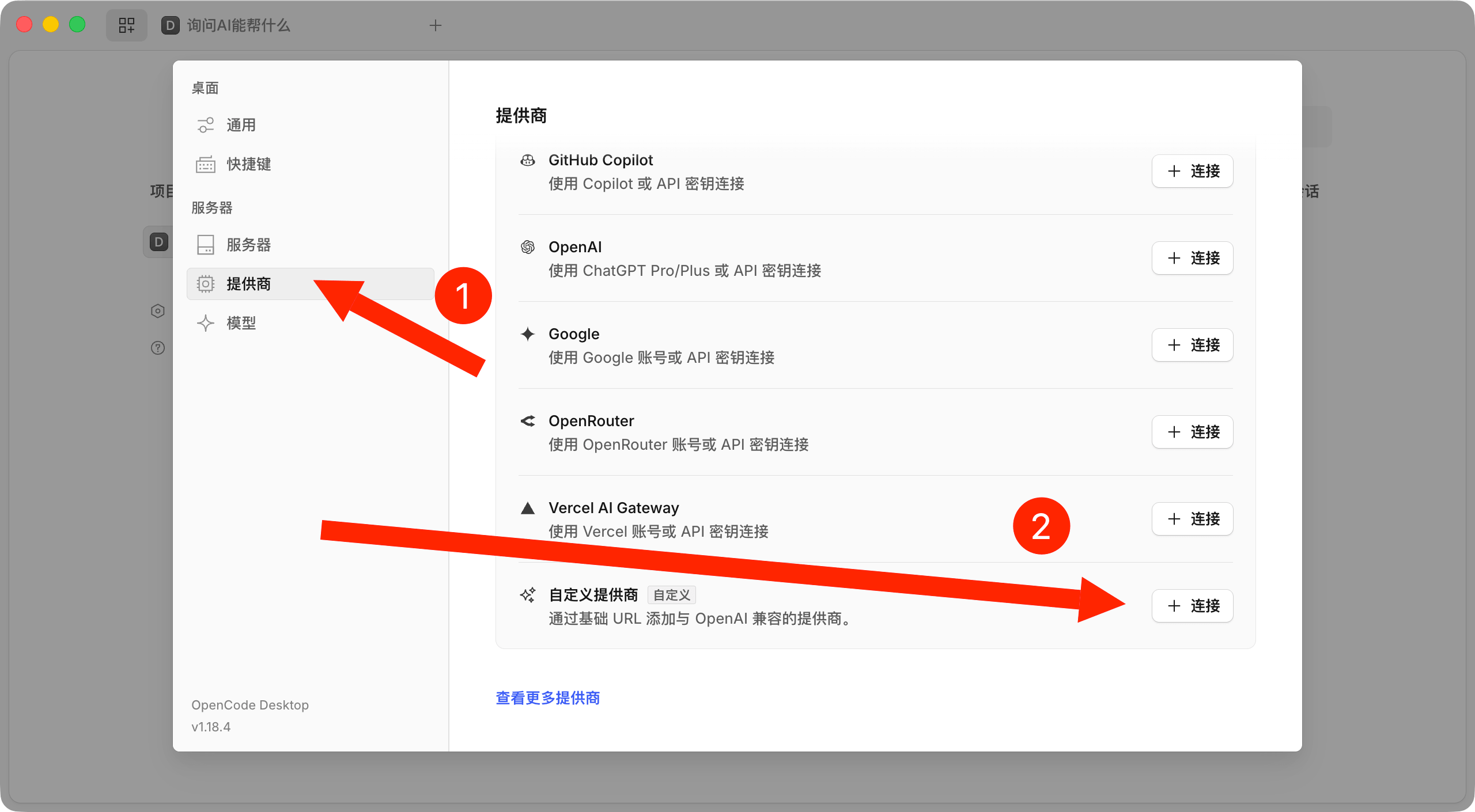This screenshot has height=812, width=1475.
Task: Click the 桌面 section header in the sidebar
Action: [x=205, y=88]
